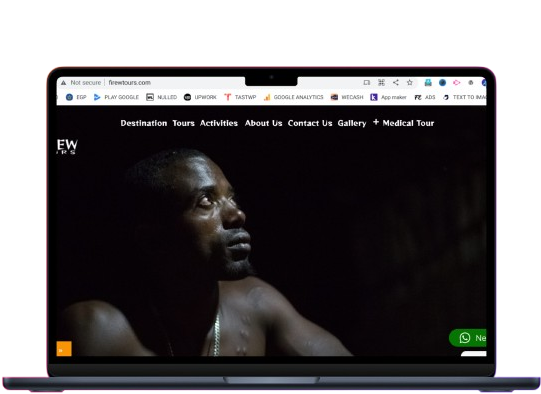Open the Medical Tour page
Screen dimensions: 541x394
[408, 123]
